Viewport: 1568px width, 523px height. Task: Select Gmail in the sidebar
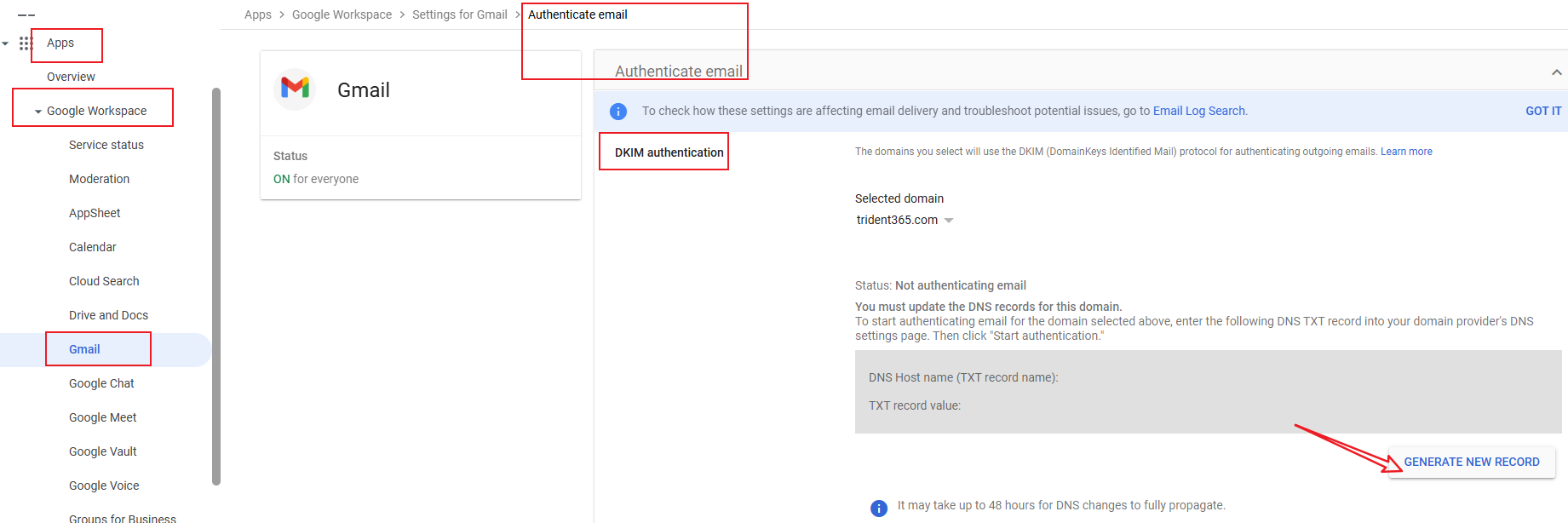pyautogui.click(x=84, y=349)
